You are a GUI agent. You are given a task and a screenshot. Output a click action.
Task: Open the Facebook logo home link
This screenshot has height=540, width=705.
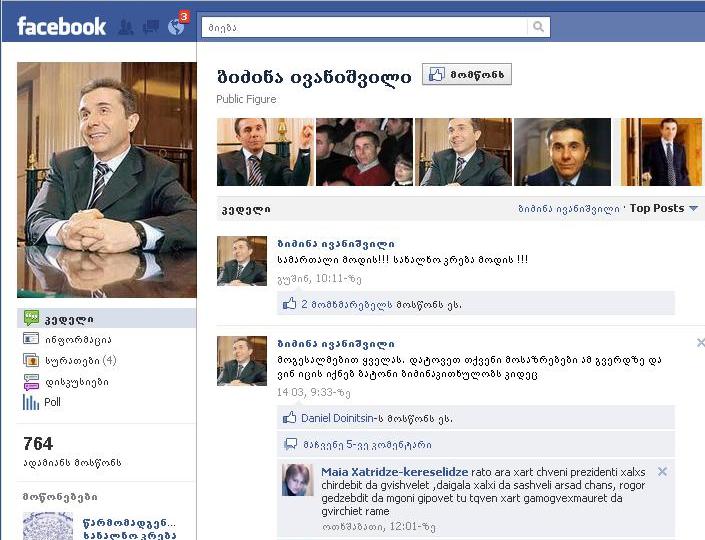point(61,26)
